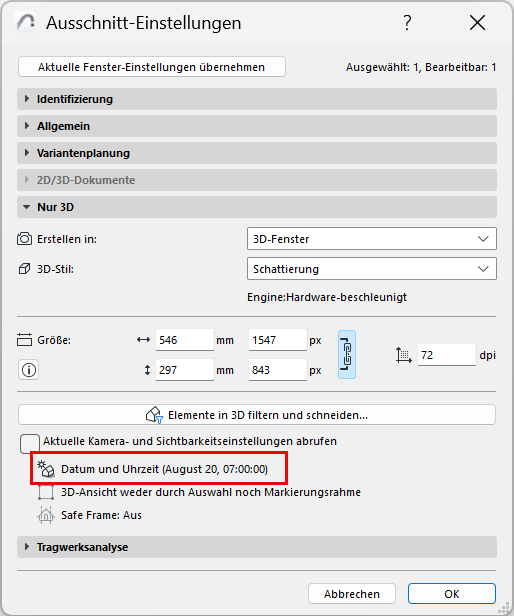Click the 3D-Stil cube icon
Screen dimensions: 514x616
[24, 269]
